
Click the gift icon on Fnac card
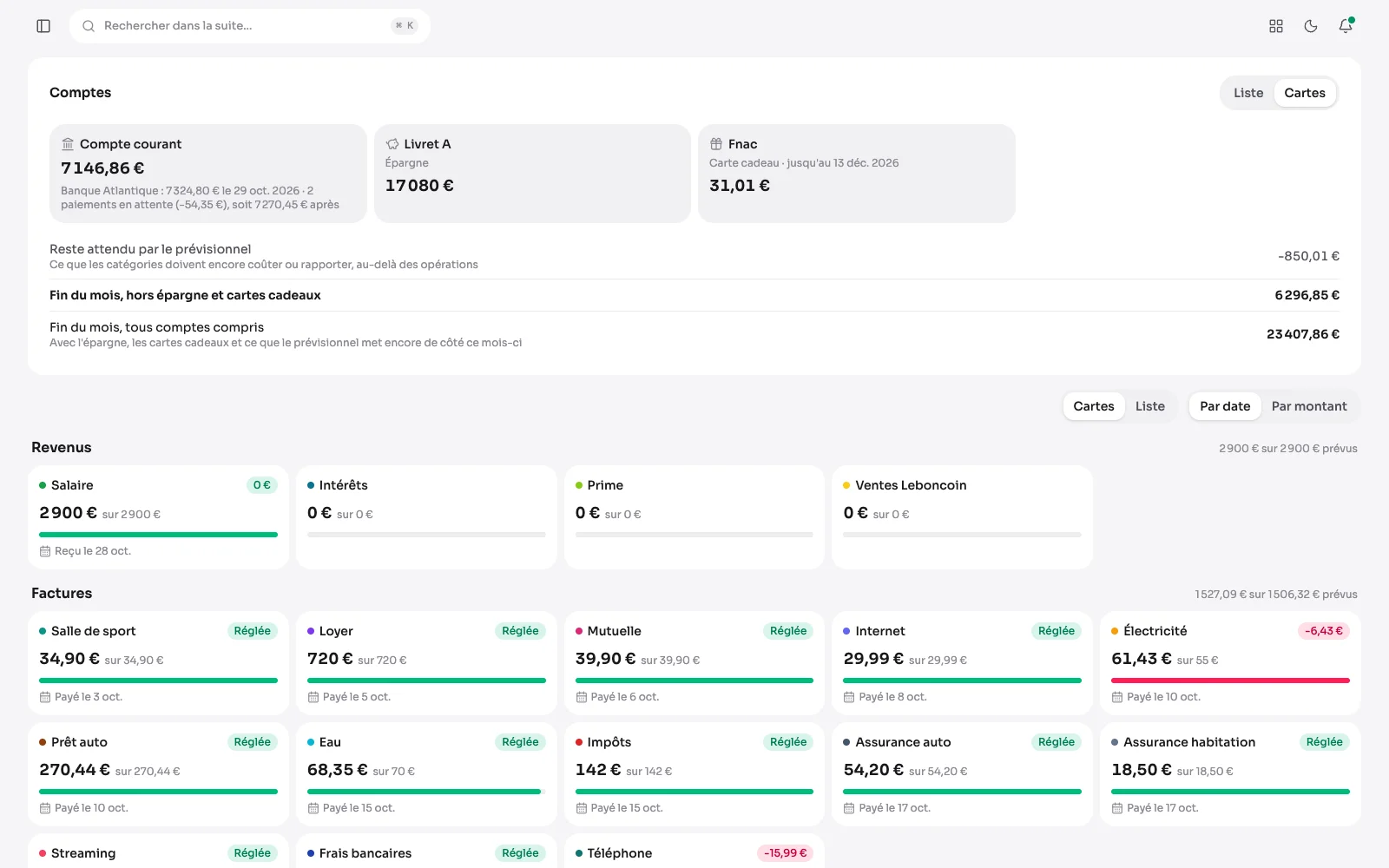pos(716,144)
